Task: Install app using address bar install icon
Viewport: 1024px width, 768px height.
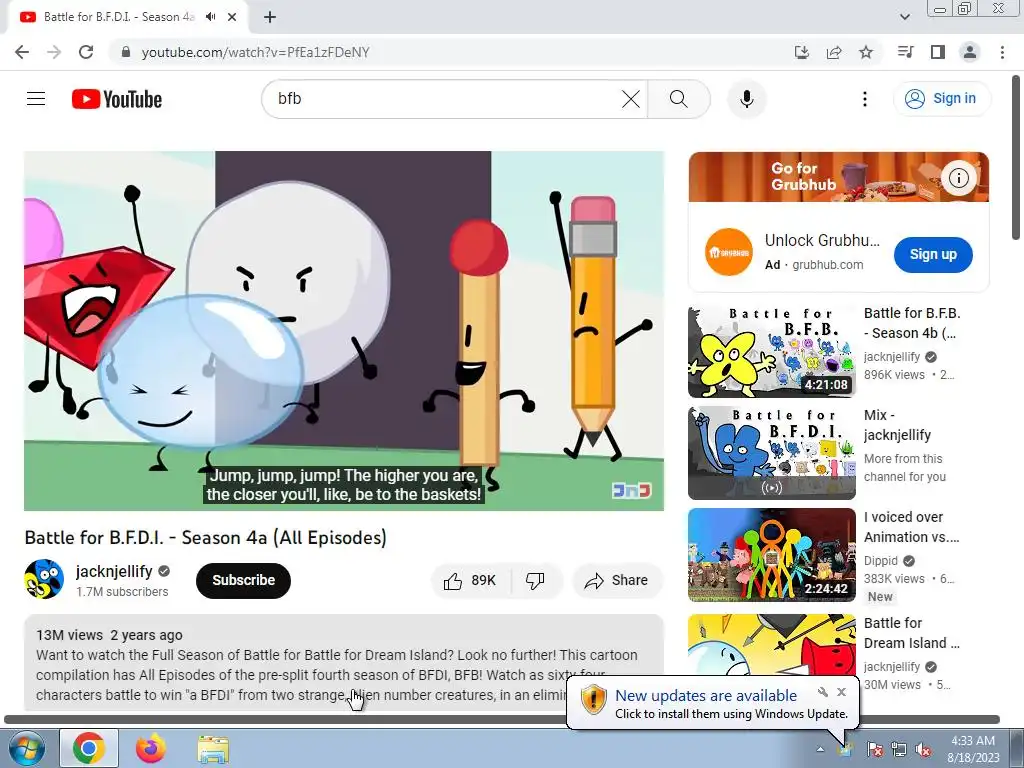Action: click(x=802, y=52)
